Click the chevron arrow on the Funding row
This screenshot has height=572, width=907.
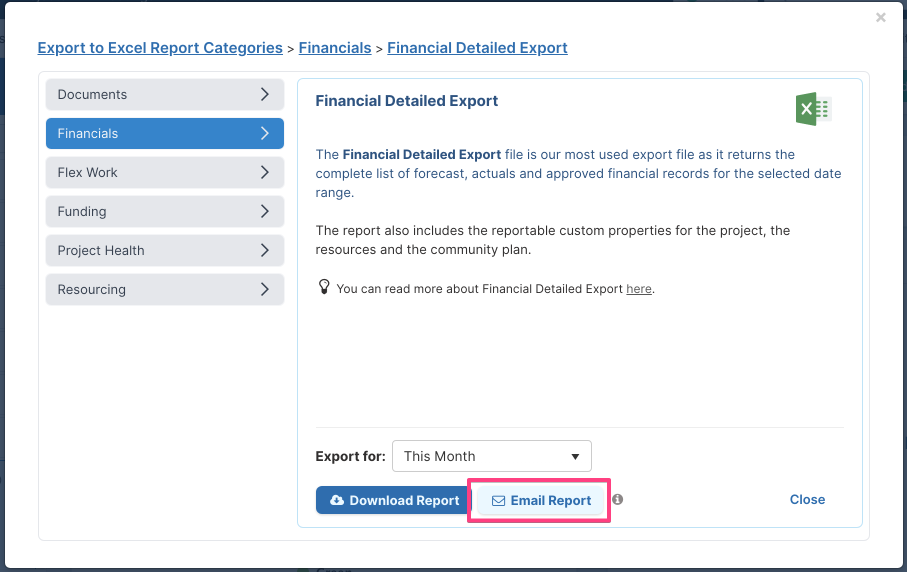265,211
